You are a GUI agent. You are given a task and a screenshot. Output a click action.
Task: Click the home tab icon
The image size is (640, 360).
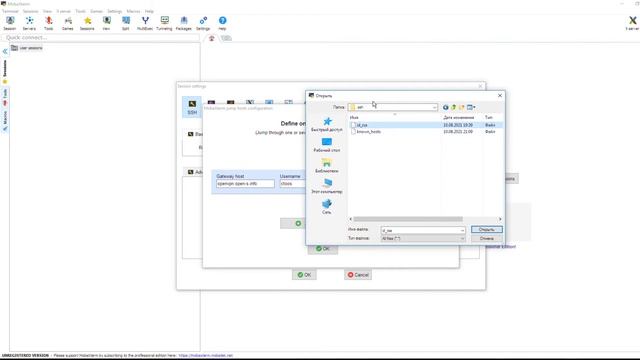(x=211, y=38)
